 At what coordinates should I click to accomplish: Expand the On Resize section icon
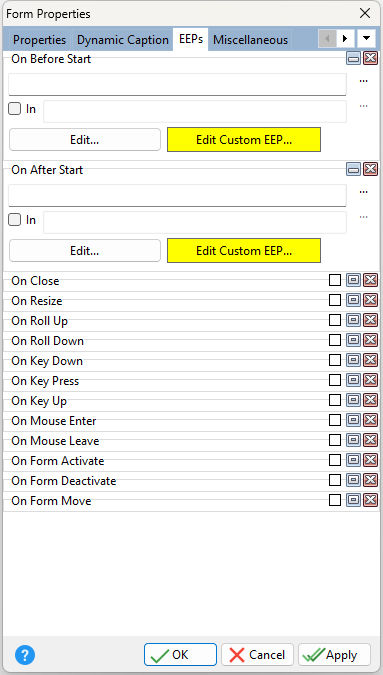[x=354, y=300]
